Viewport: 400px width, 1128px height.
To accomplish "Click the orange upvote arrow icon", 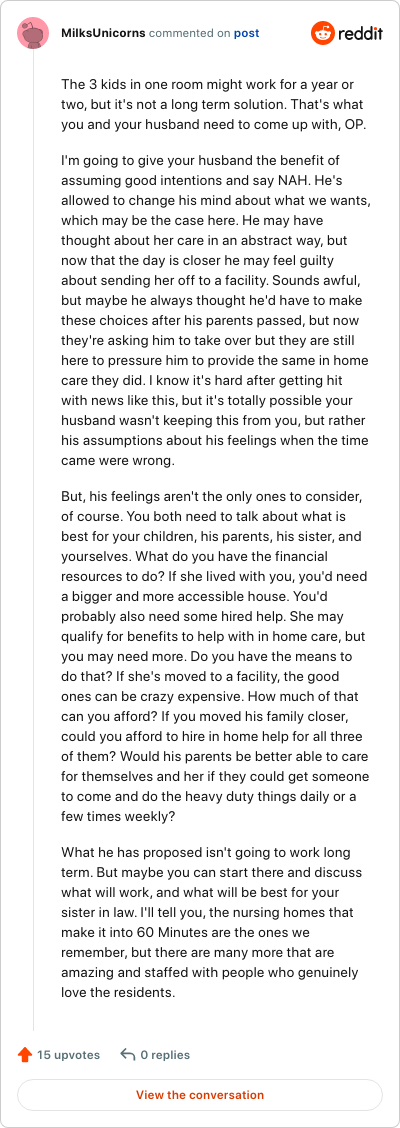I will click(24, 1055).
